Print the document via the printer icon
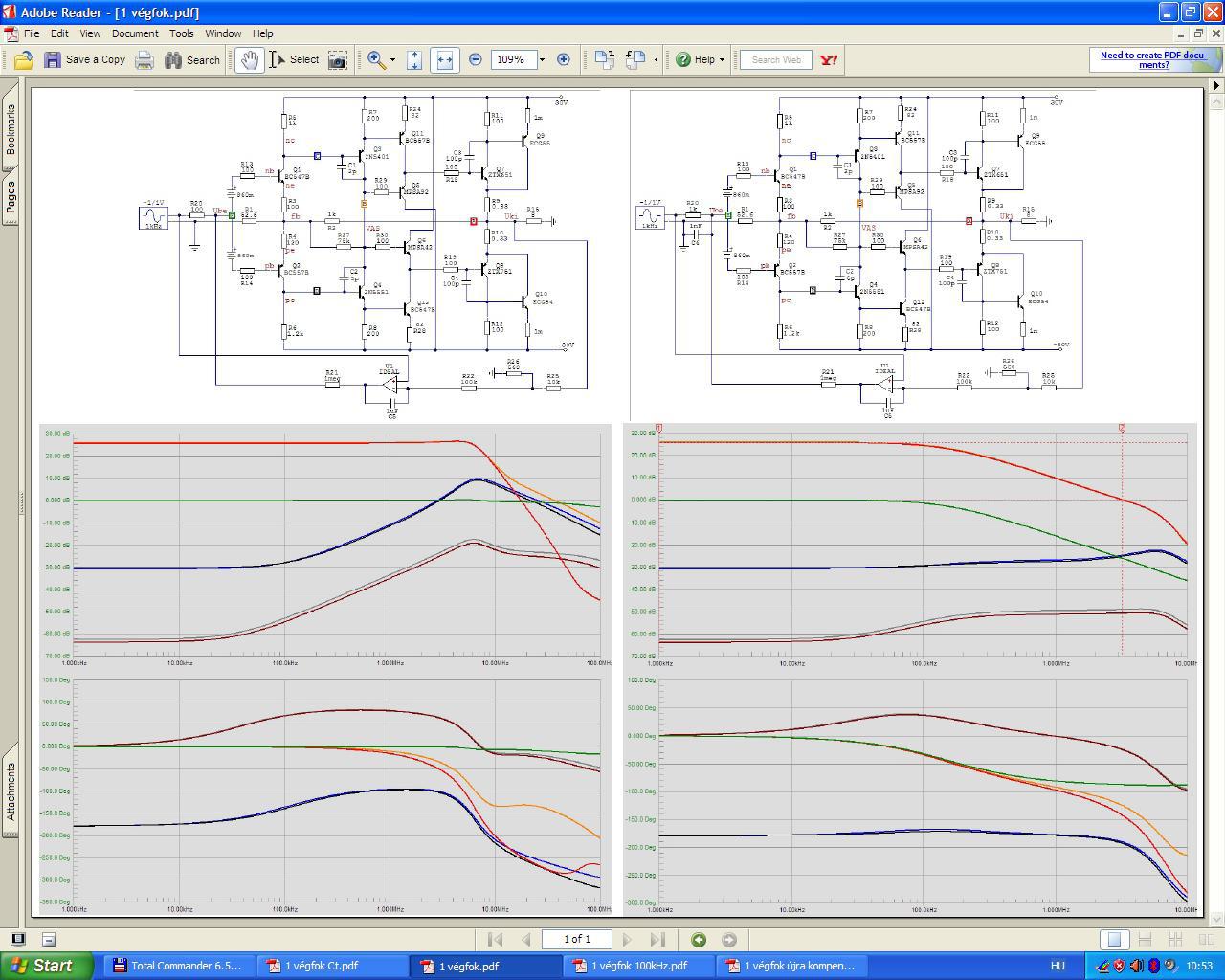This screenshot has width=1225, height=980. tap(145, 59)
